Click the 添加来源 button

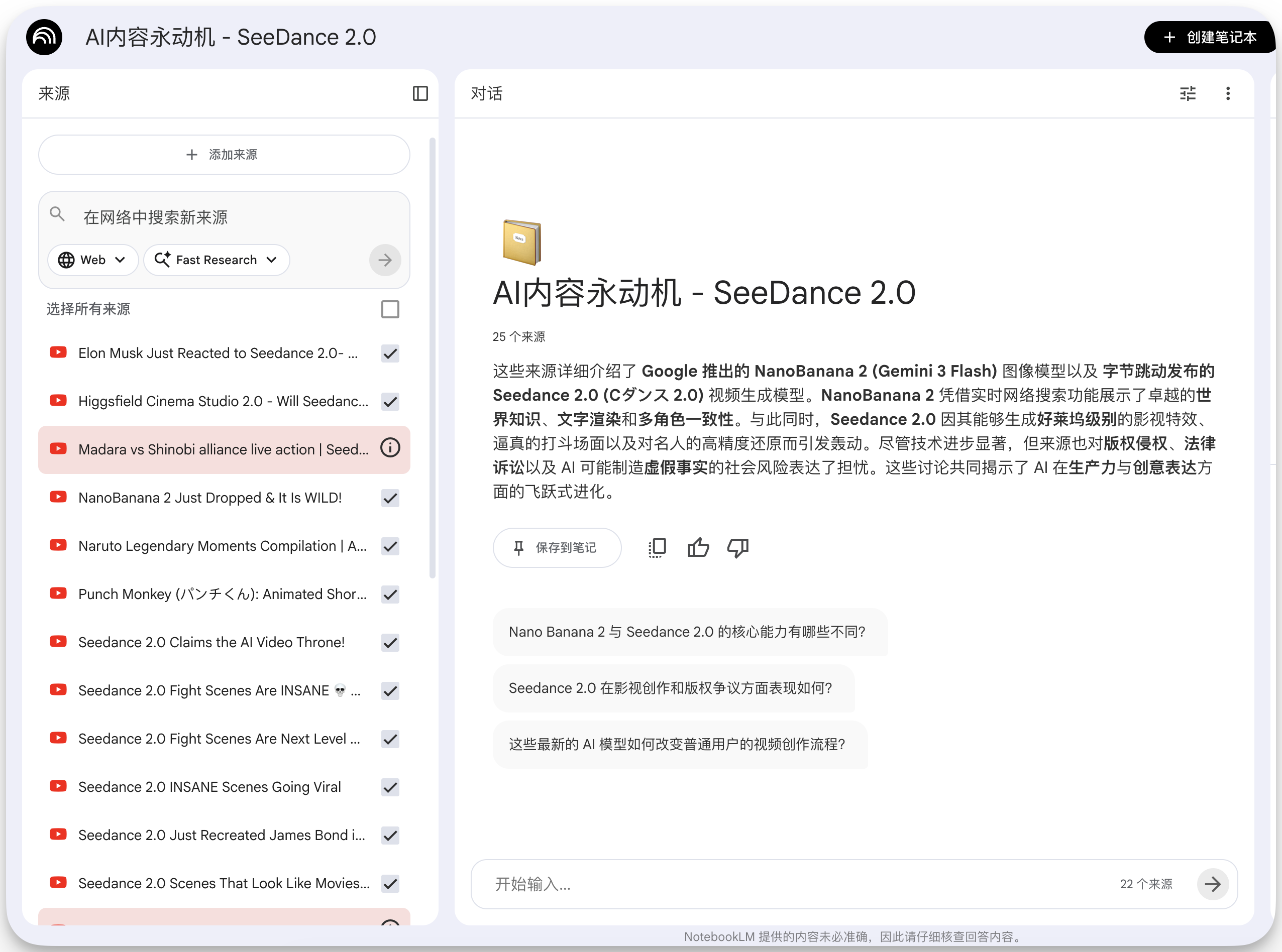[224, 155]
